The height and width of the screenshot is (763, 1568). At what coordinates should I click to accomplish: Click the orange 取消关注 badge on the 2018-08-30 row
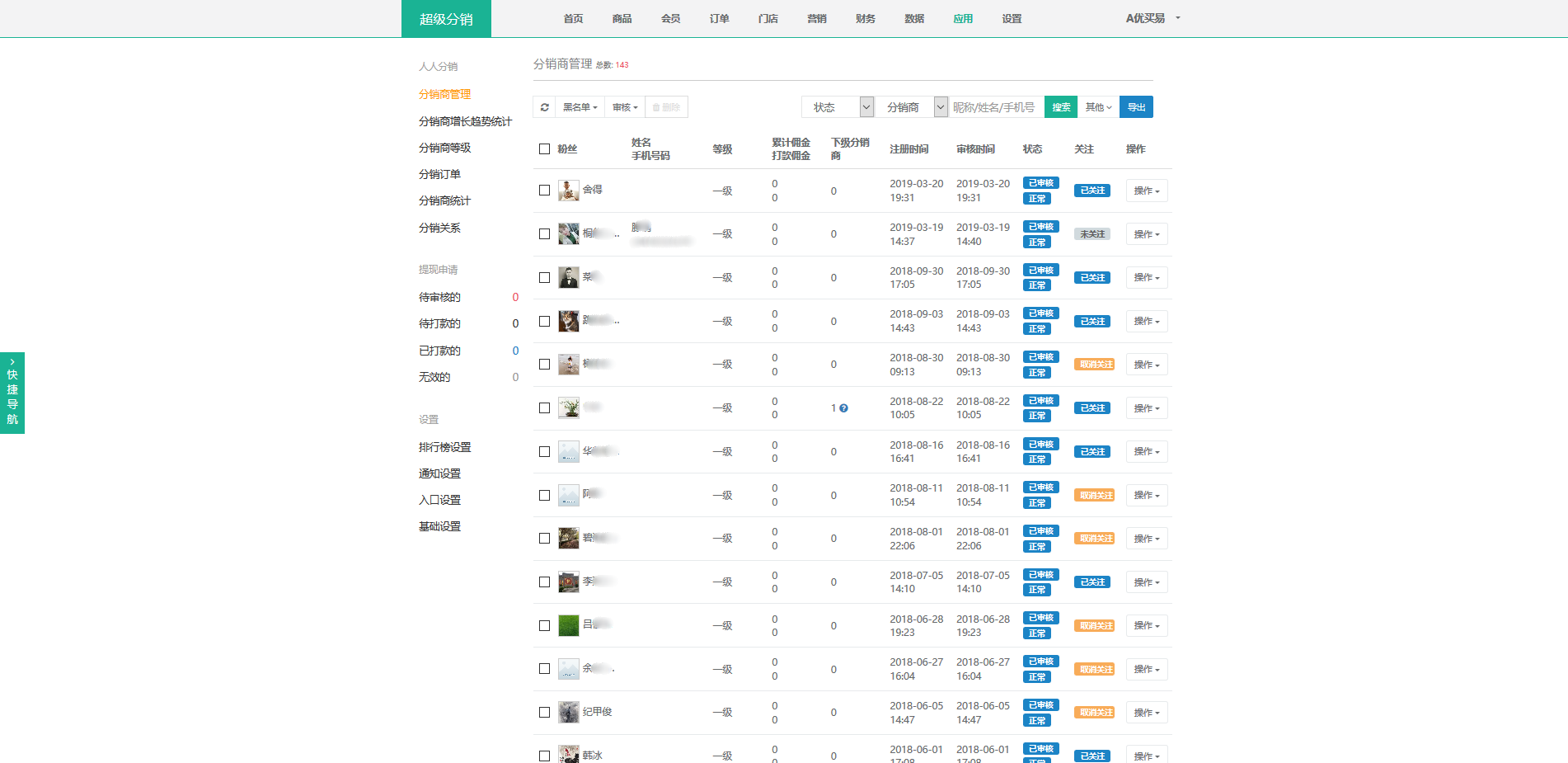(x=1095, y=365)
